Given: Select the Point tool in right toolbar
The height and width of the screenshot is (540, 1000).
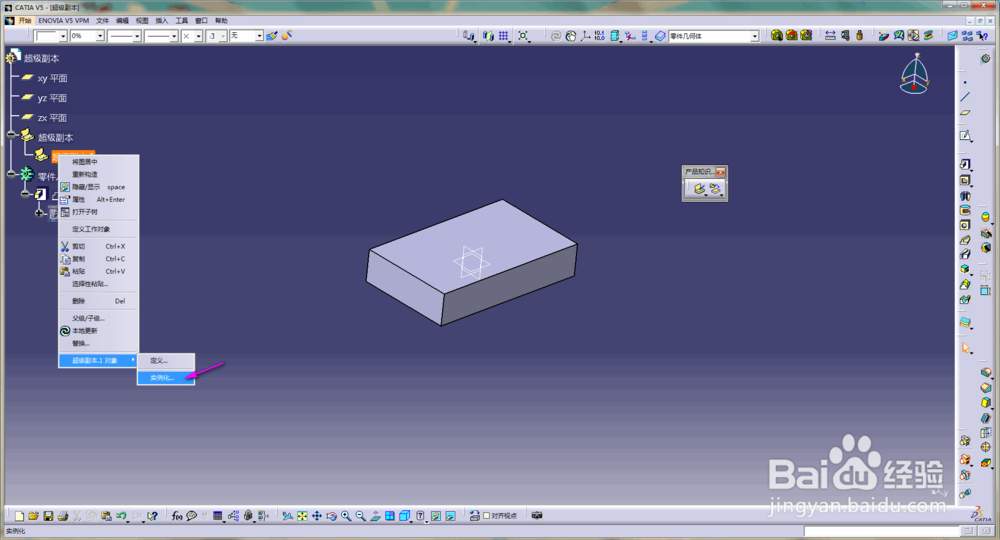Looking at the screenshot, I should tap(965, 82).
